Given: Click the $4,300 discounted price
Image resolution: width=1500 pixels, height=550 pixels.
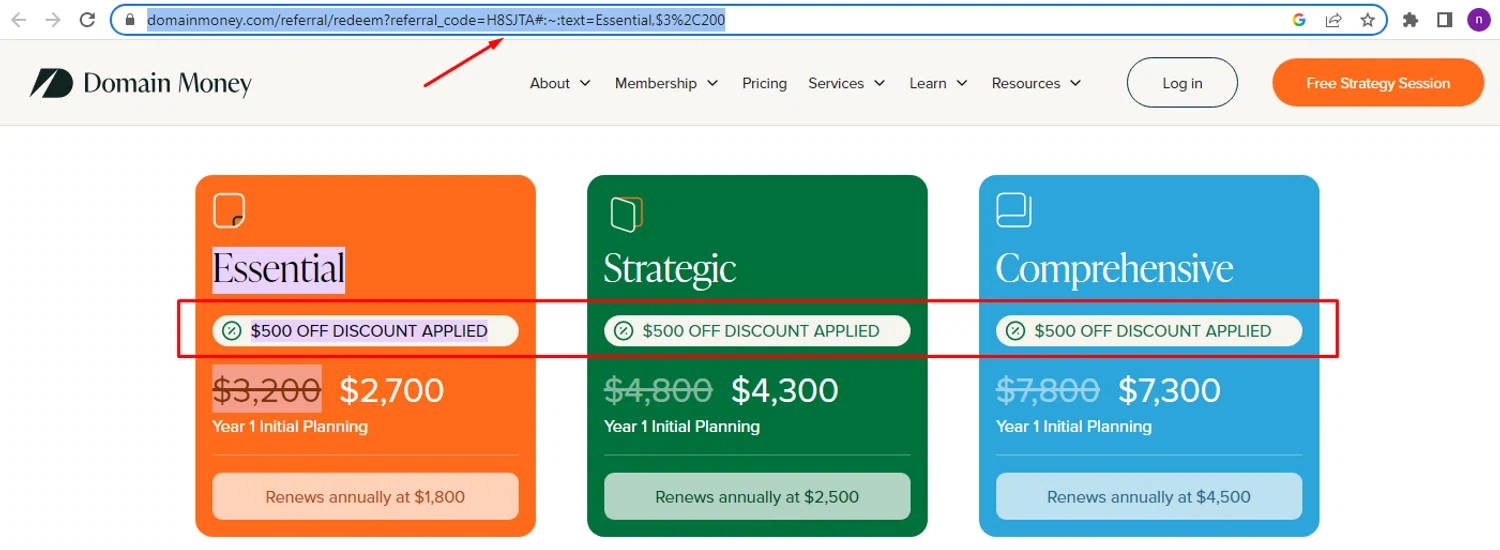Looking at the screenshot, I should [x=785, y=390].
